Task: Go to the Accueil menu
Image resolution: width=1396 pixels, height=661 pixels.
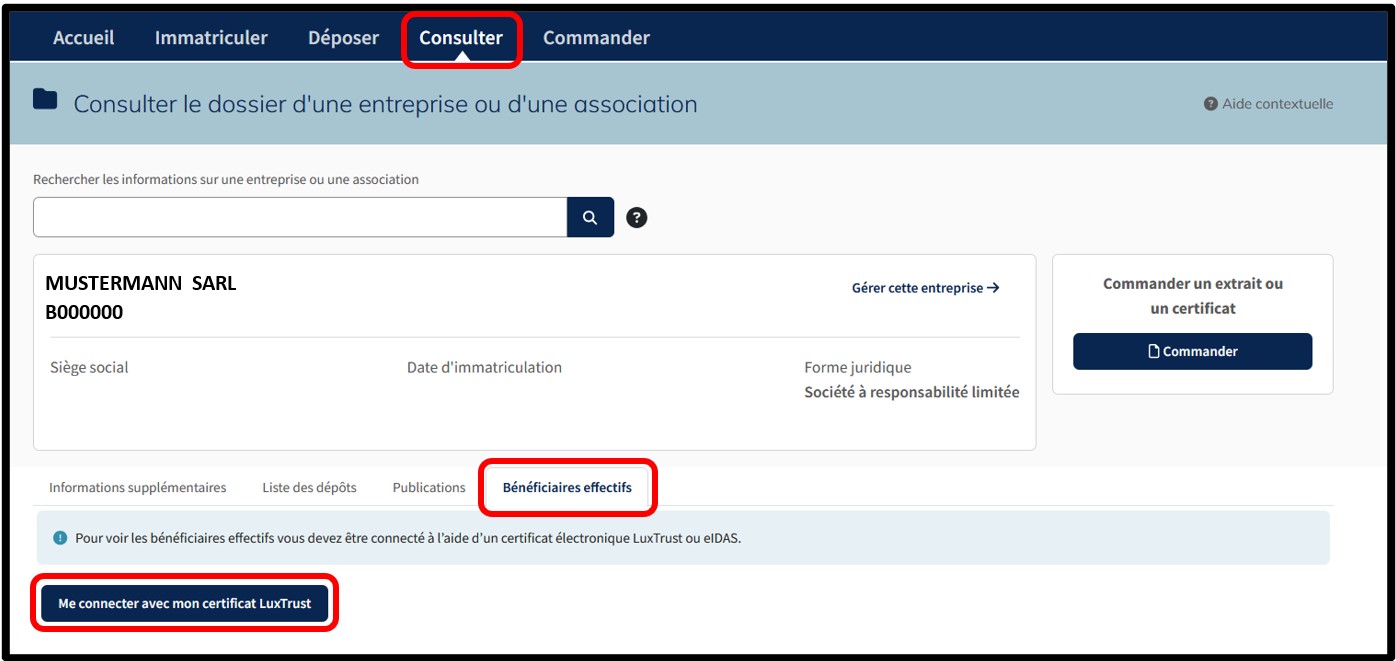Action: coord(83,38)
